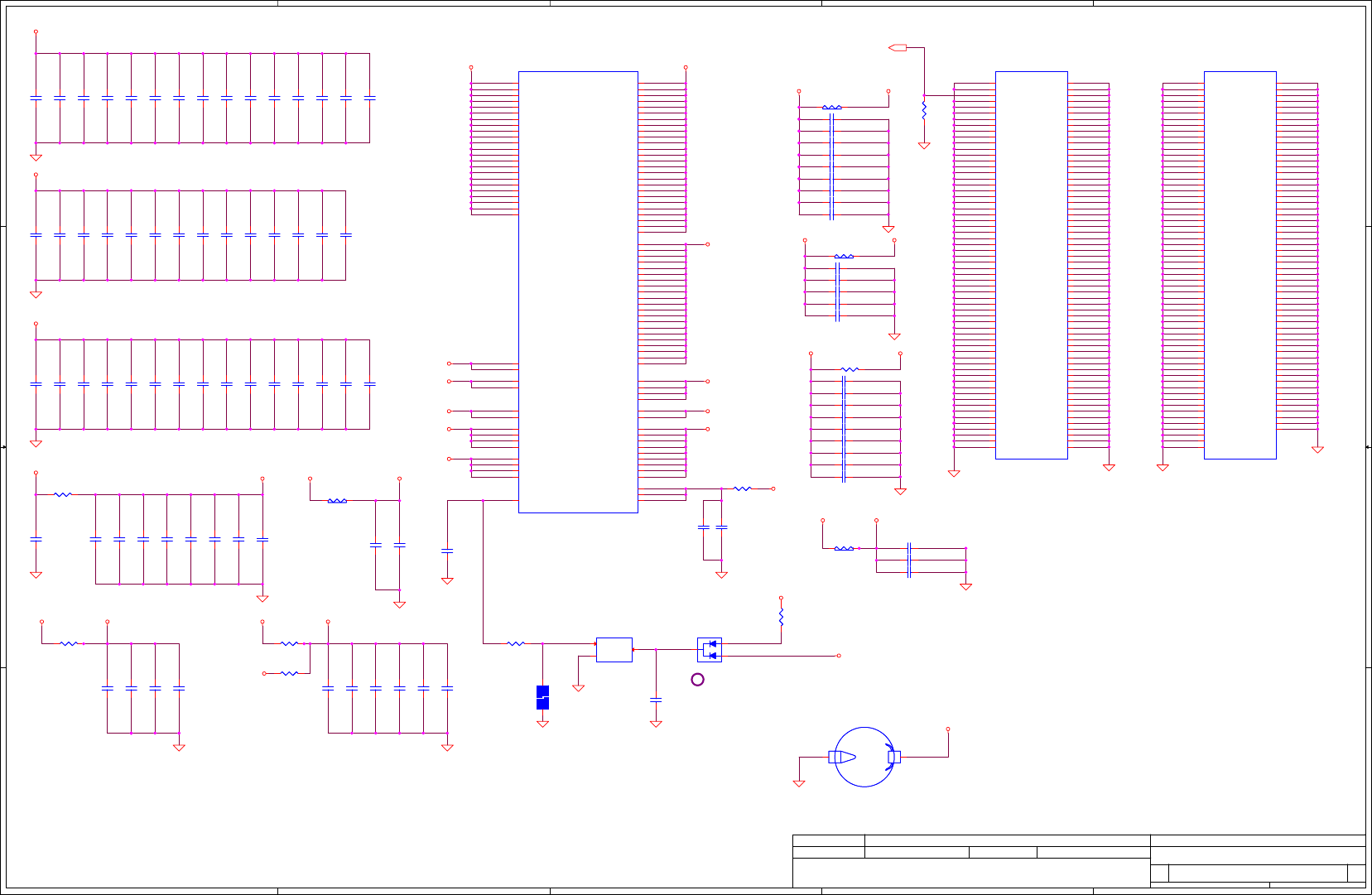The image size is (1372, 895).
Task: Select horizontal resistor on central IC's right output
Action: point(743,488)
